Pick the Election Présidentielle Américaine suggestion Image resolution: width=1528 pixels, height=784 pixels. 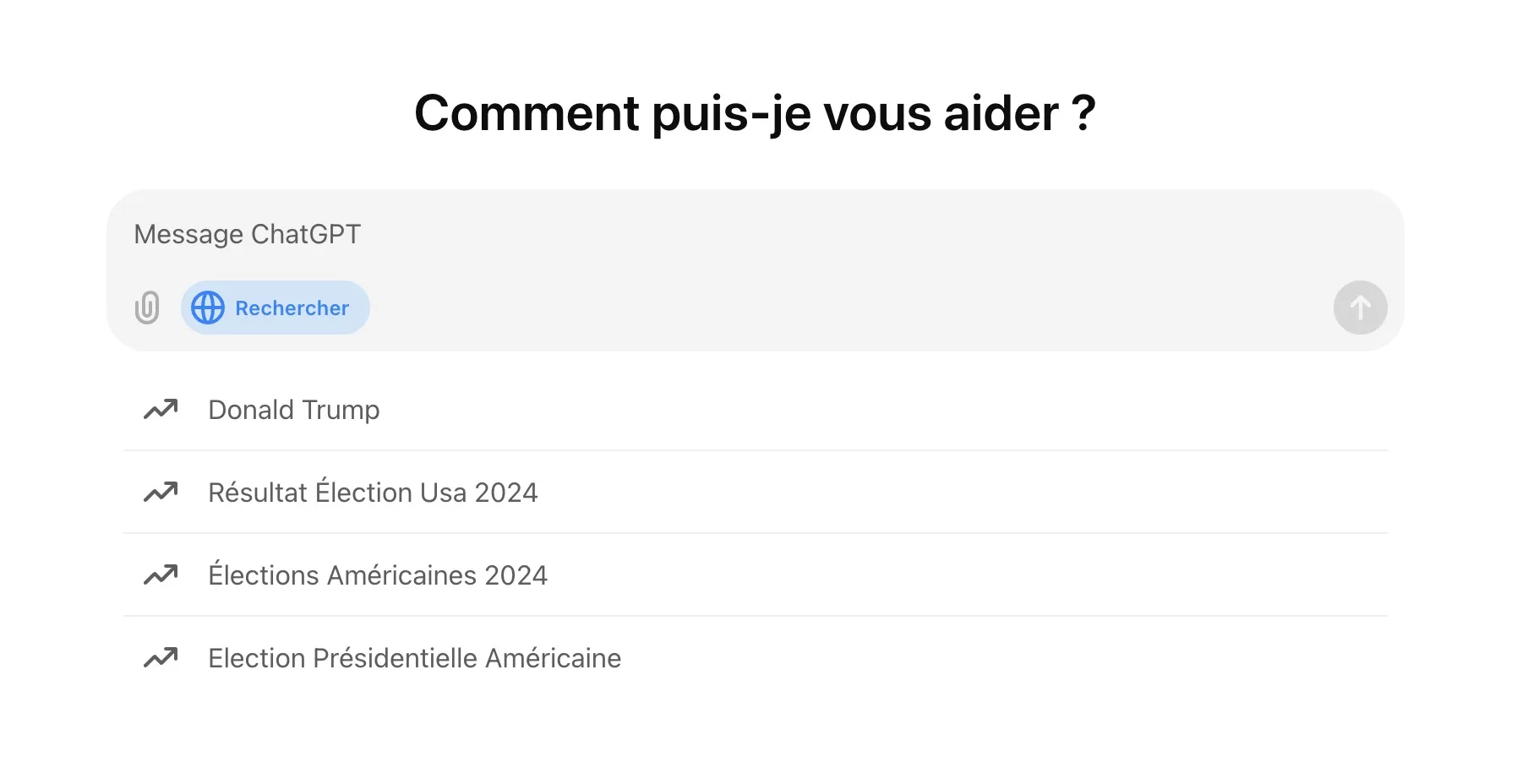pos(756,658)
